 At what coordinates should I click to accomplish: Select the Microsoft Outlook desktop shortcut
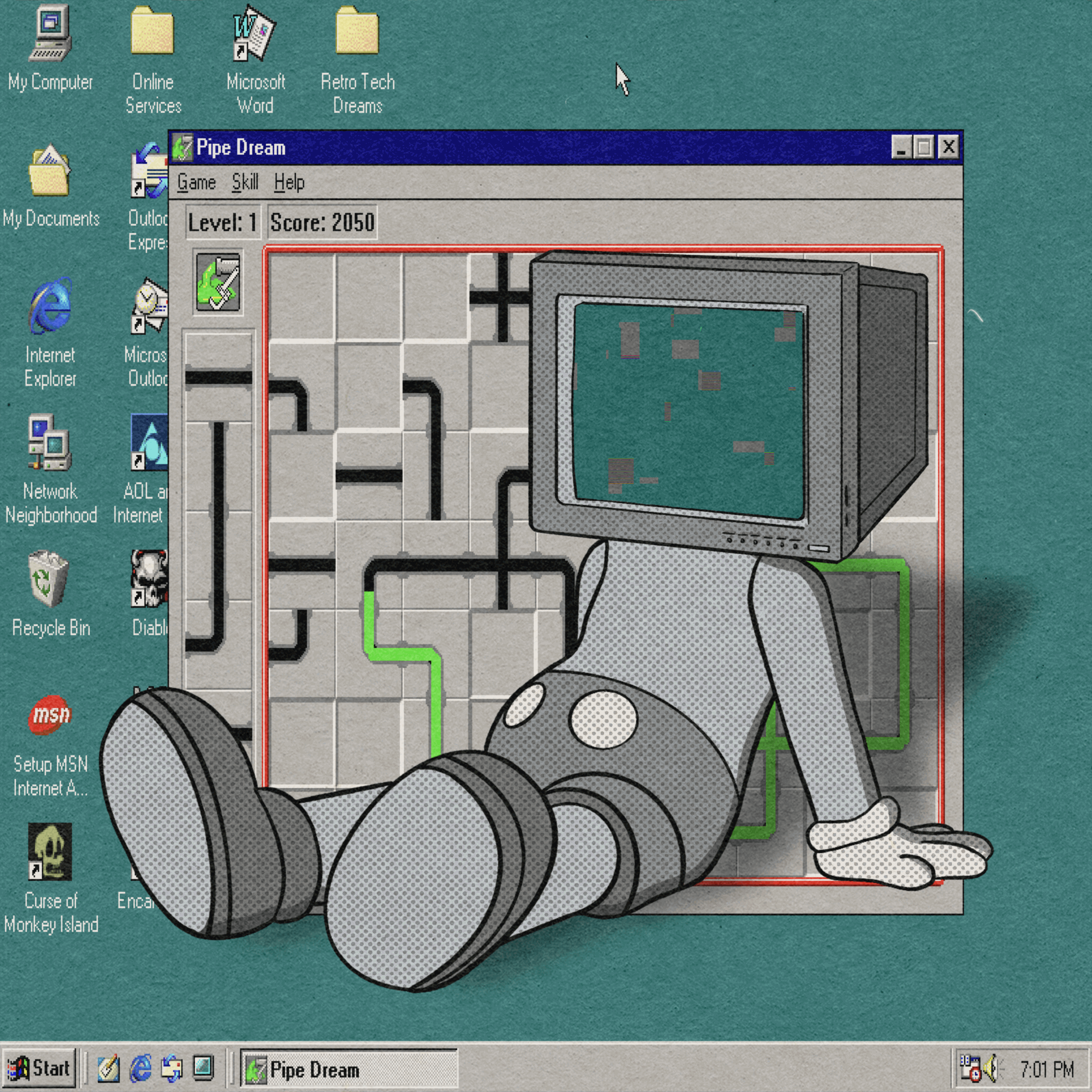[x=149, y=306]
